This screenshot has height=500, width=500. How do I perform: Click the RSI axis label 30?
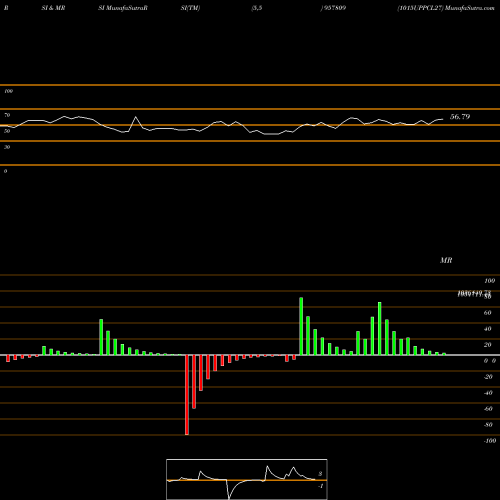point(7,147)
